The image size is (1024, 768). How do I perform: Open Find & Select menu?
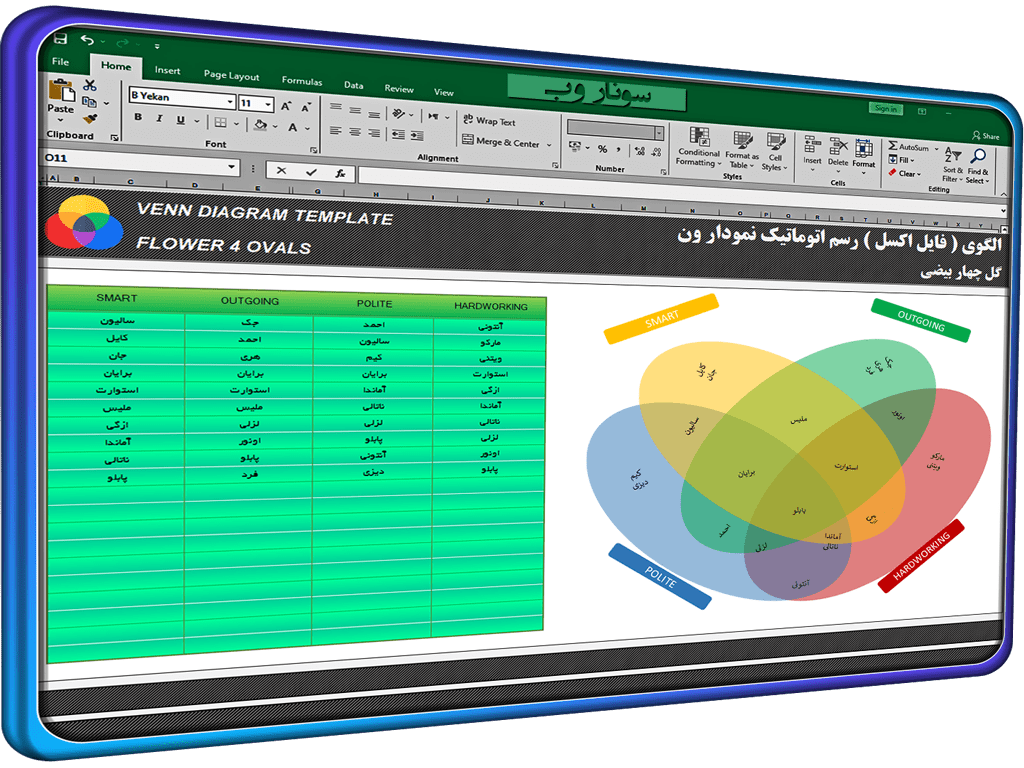(x=978, y=167)
